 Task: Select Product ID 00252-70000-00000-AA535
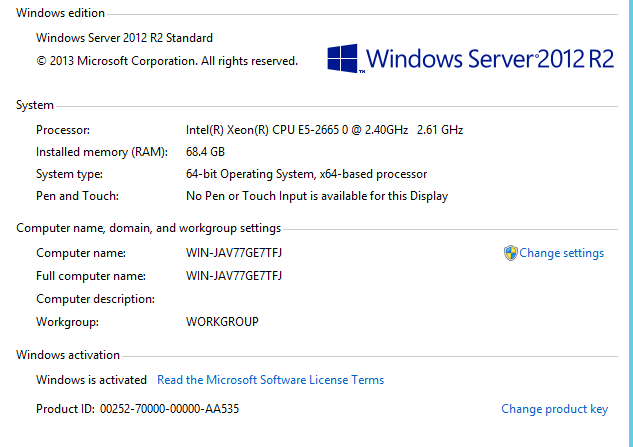click(137, 409)
